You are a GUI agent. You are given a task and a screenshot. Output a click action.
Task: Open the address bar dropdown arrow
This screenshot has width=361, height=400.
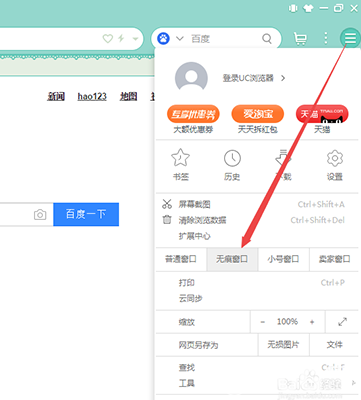point(135,39)
